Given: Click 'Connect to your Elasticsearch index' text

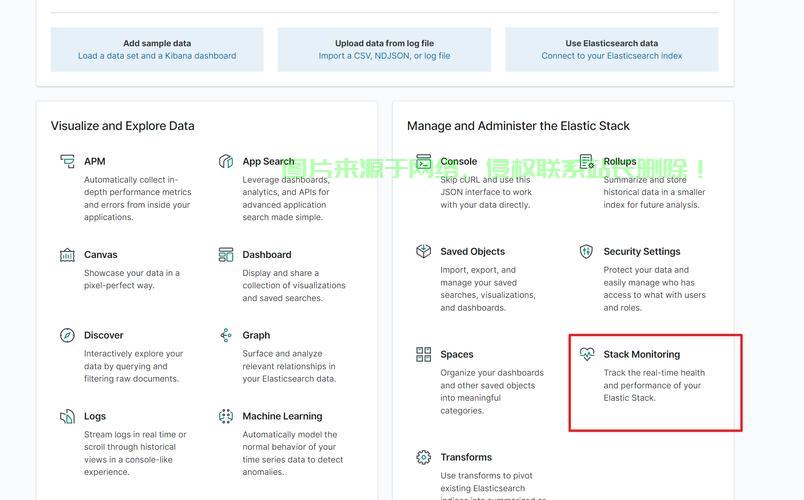Looking at the screenshot, I should [612, 56].
